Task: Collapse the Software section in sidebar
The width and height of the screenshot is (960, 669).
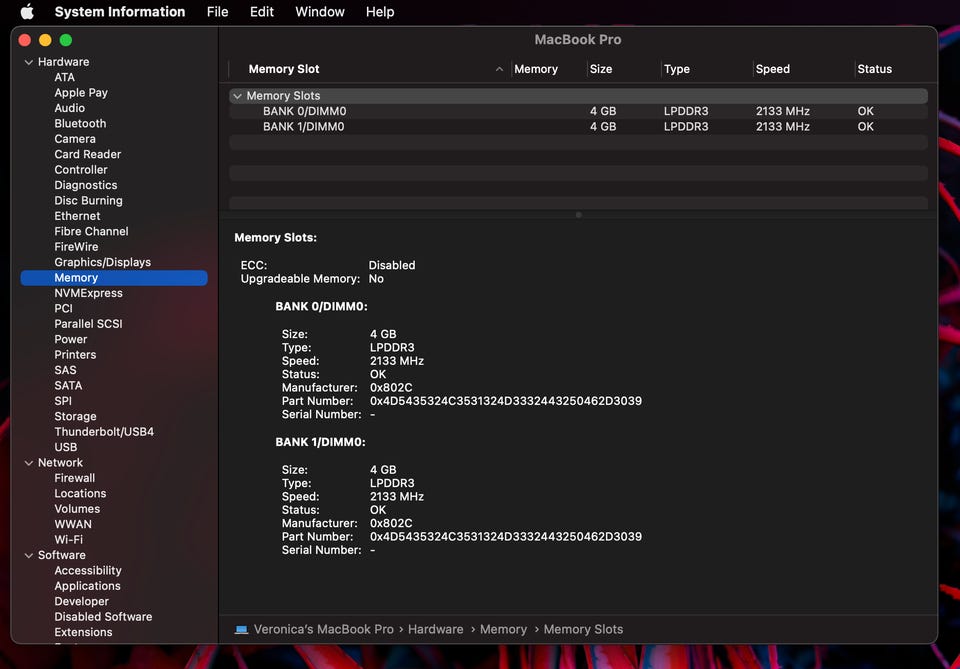Action: pyautogui.click(x=28, y=555)
